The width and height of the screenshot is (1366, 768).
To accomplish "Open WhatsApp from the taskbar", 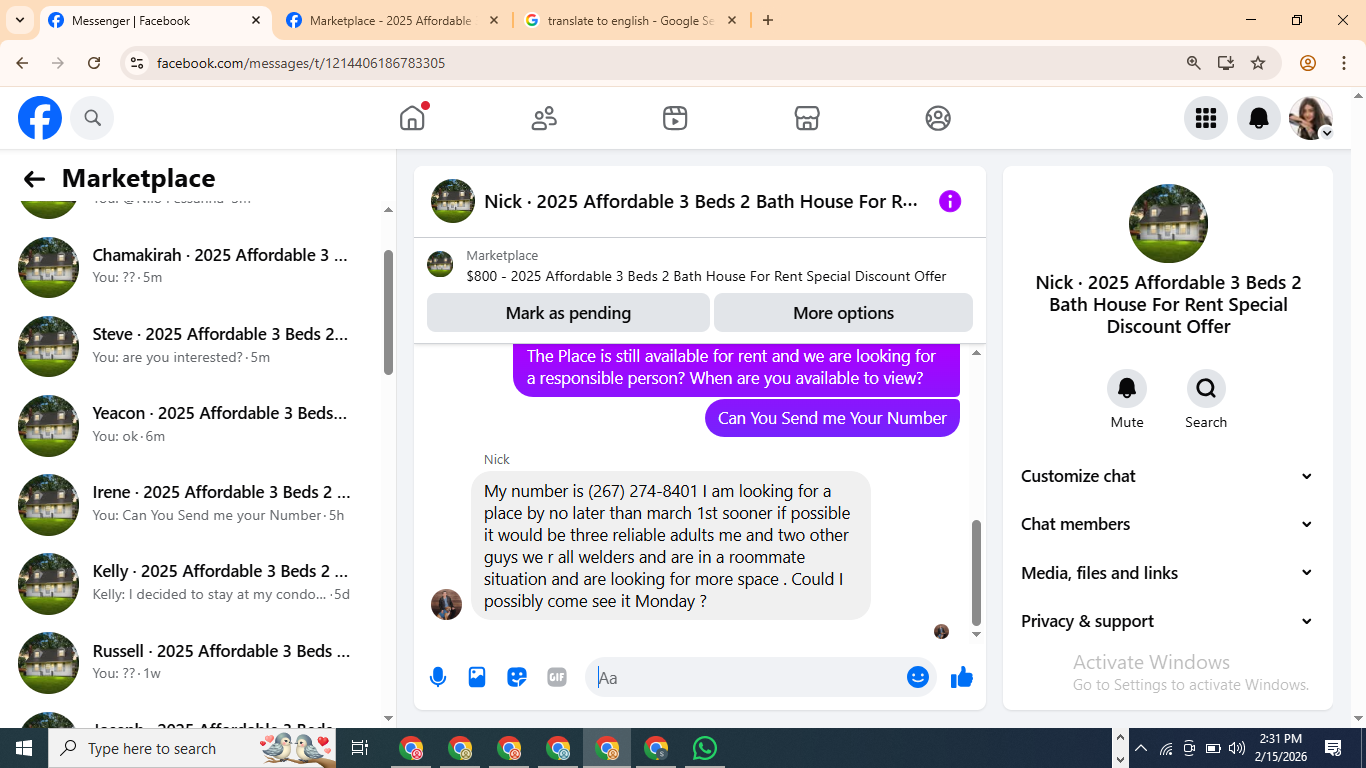I will (x=705, y=748).
